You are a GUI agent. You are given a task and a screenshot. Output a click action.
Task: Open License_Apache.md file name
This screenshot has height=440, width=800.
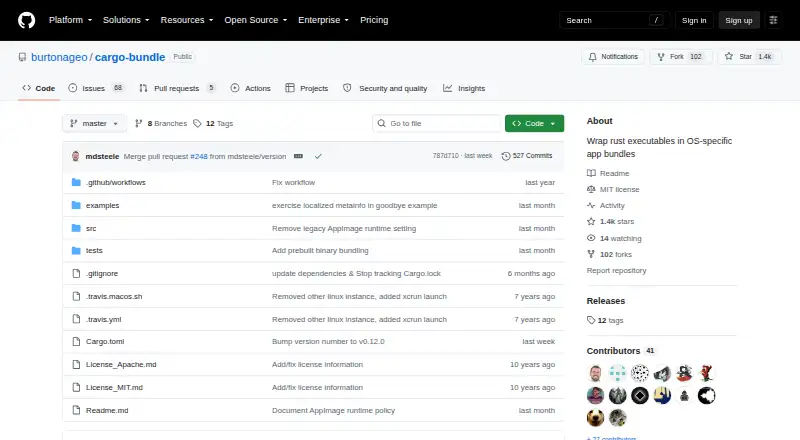click(x=121, y=364)
